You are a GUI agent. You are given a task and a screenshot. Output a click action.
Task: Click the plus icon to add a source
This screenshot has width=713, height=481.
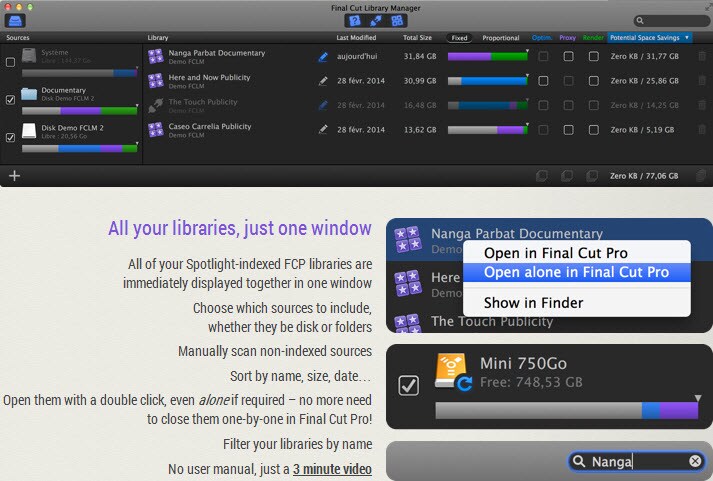pos(15,175)
